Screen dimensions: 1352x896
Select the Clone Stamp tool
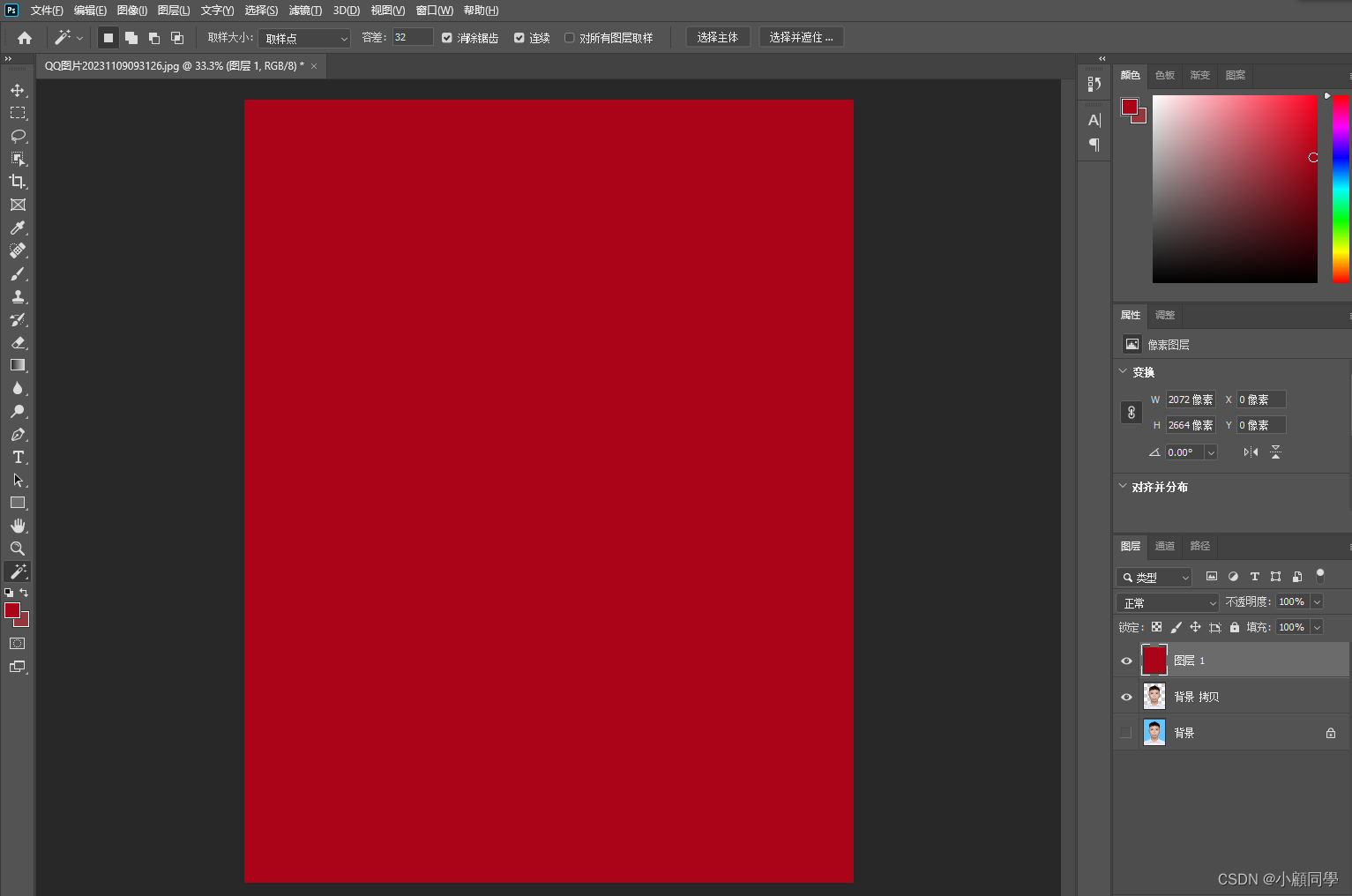pyautogui.click(x=18, y=296)
